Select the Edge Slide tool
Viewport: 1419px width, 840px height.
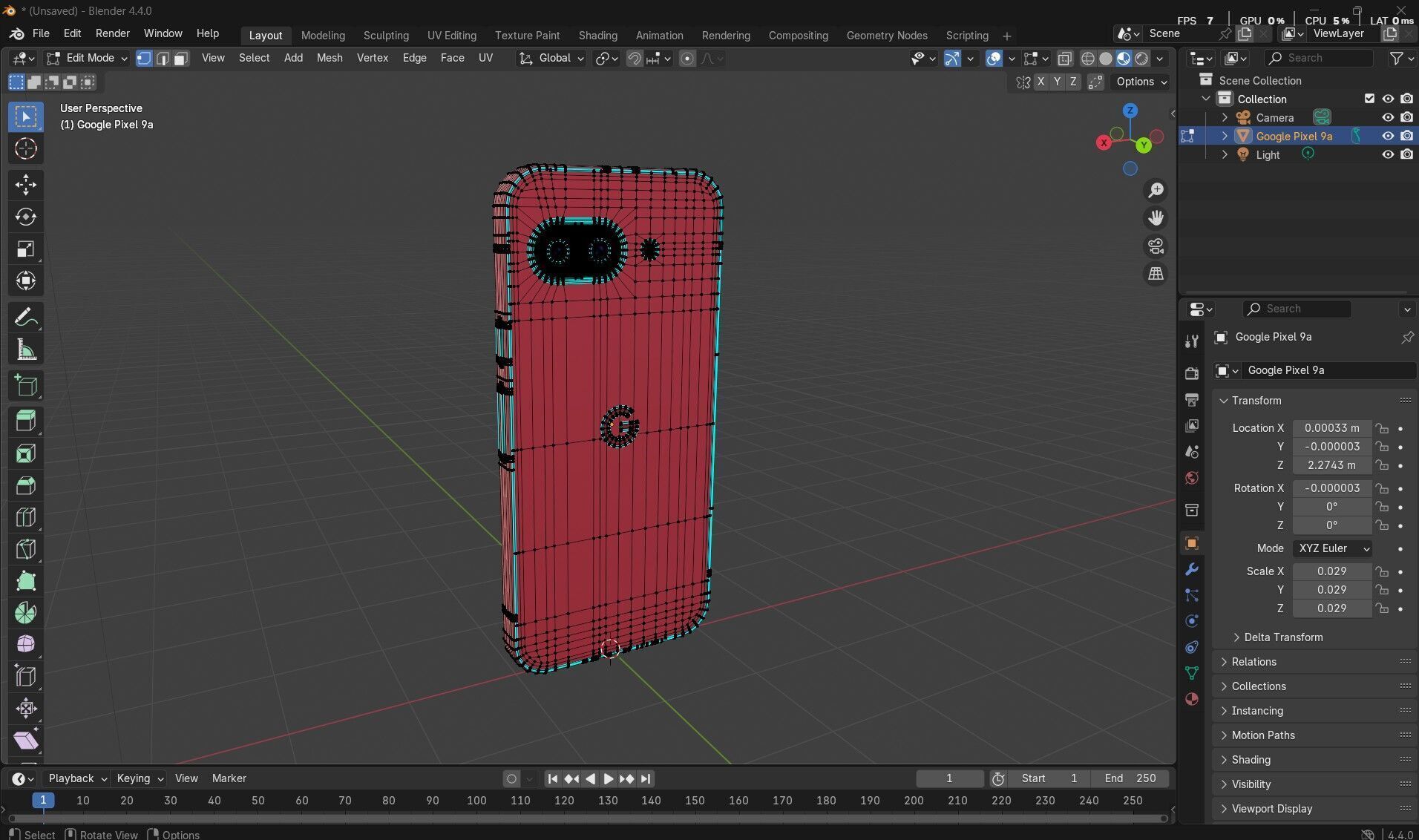tap(26, 676)
